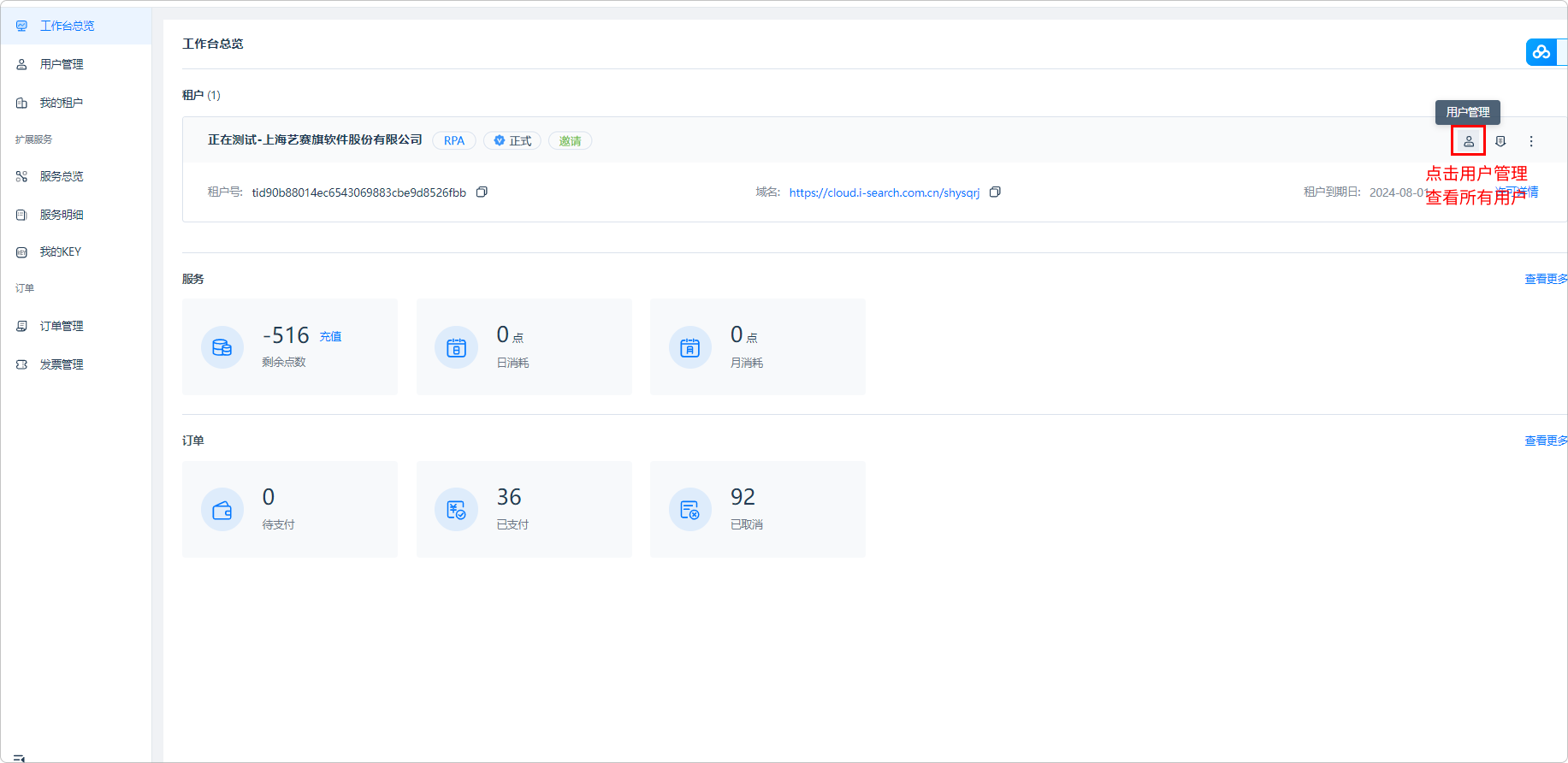
Task: Click the blue cloud logo icon
Action: click(1541, 52)
